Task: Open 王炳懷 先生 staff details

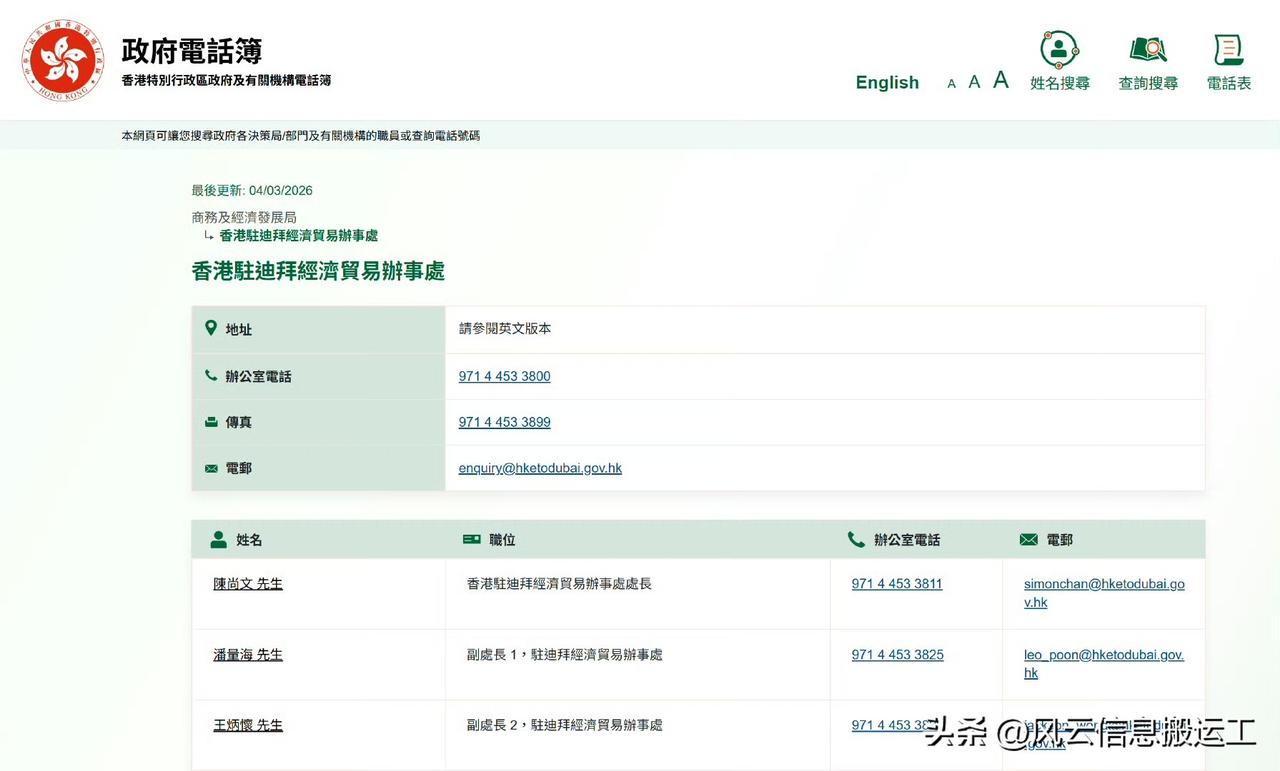Action: coord(248,725)
